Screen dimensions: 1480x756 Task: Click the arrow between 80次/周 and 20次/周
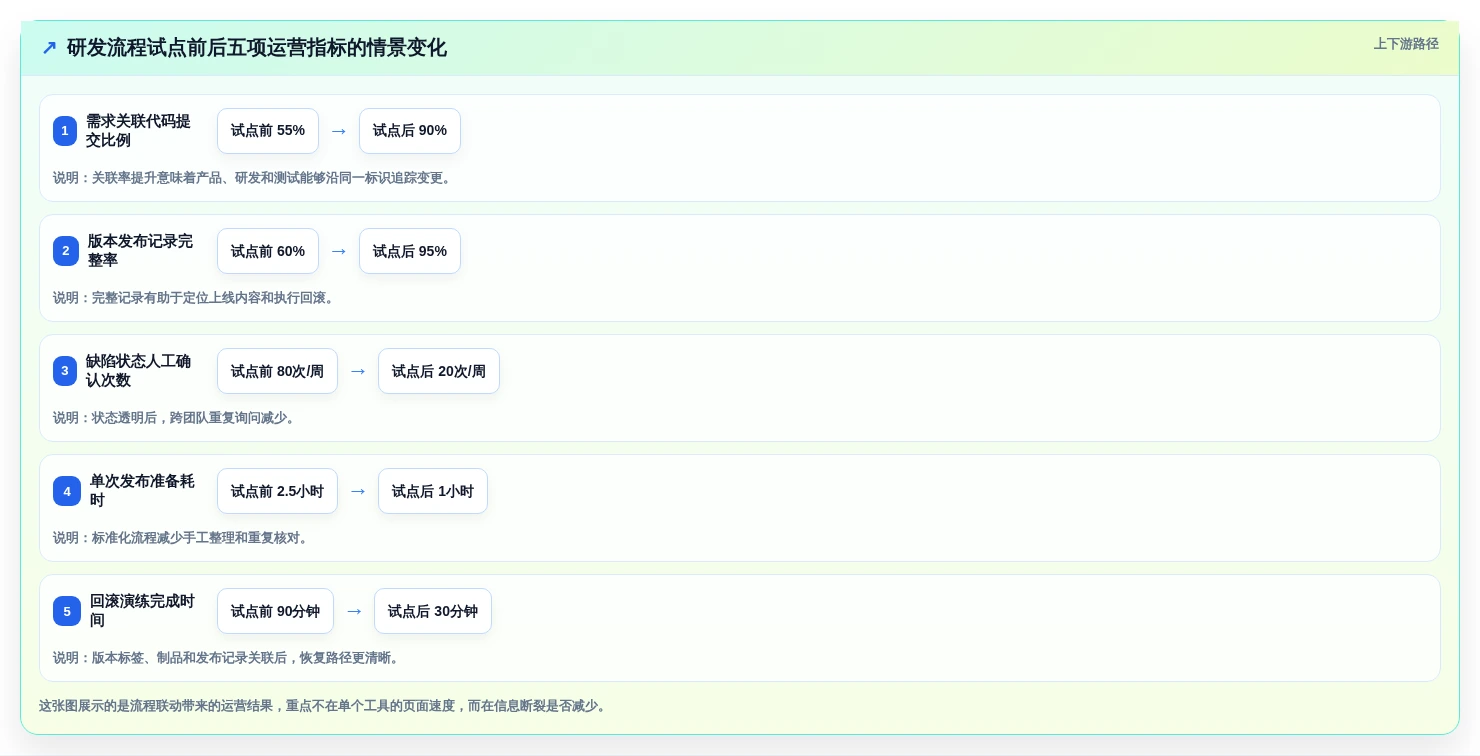tap(358, 371)
